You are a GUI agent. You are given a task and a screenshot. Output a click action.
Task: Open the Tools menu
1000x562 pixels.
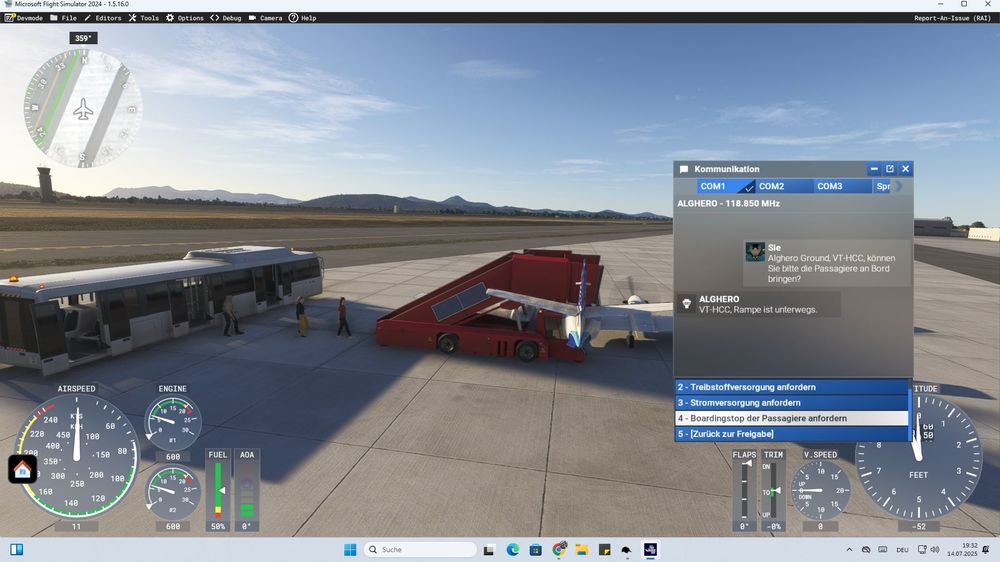[x=143, y=18]
